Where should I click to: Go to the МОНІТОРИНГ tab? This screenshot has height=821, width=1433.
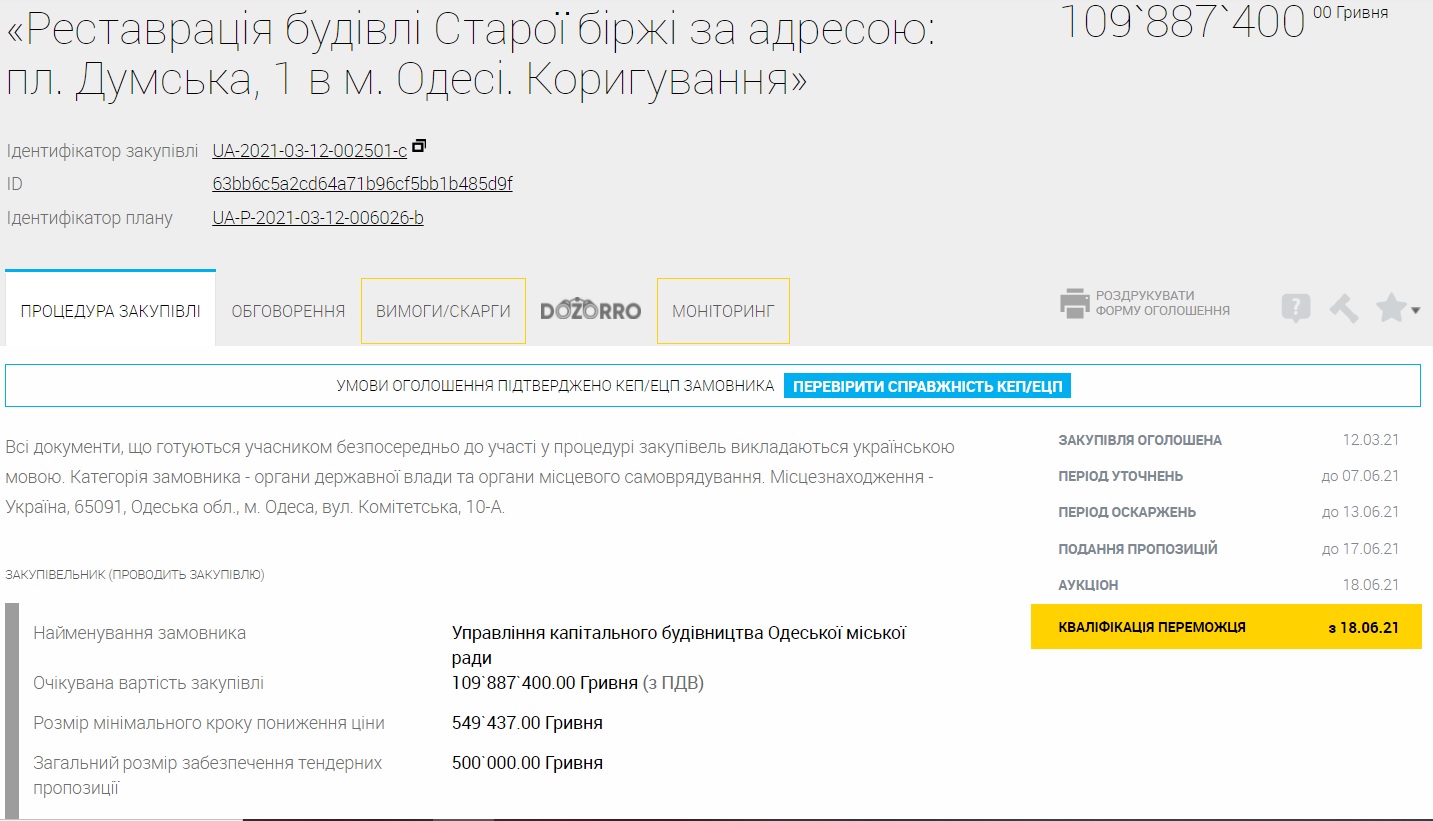coord(723,311)
